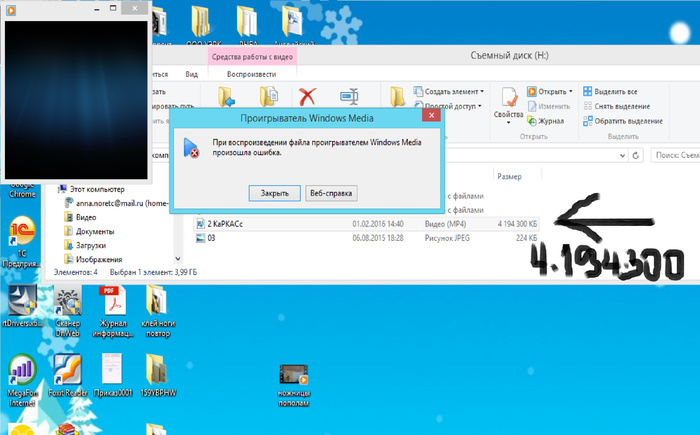Open Журнал in the ribbon
The height and width of the screenshot is (435, 700).
pyautogui.click(x=546, y=121)
